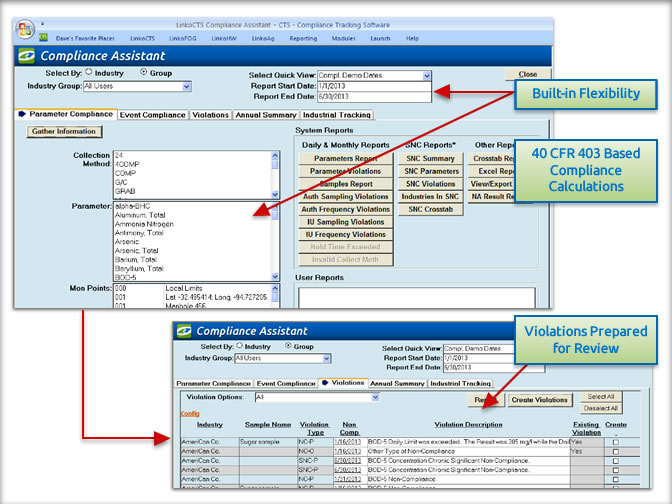
Task: Open the SNC Crosstab report
Action: point(430,209)
